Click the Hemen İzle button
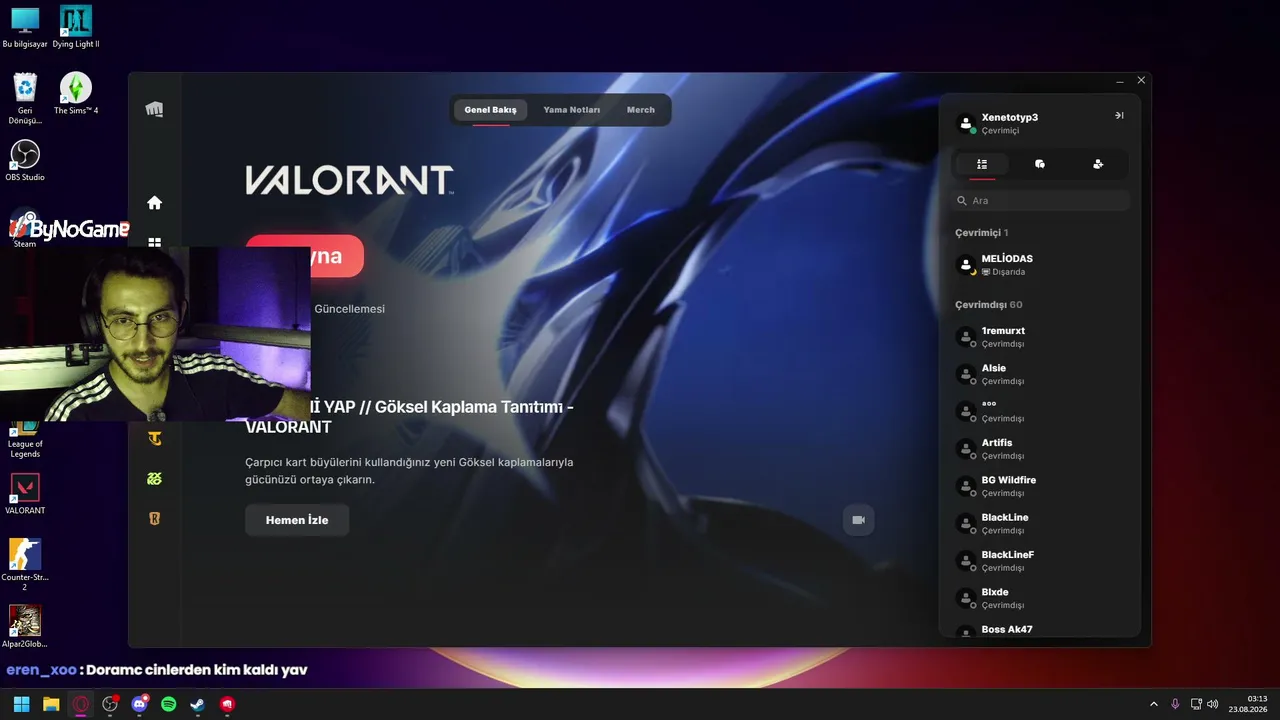Screen dimensions: 1280x720 297,520
